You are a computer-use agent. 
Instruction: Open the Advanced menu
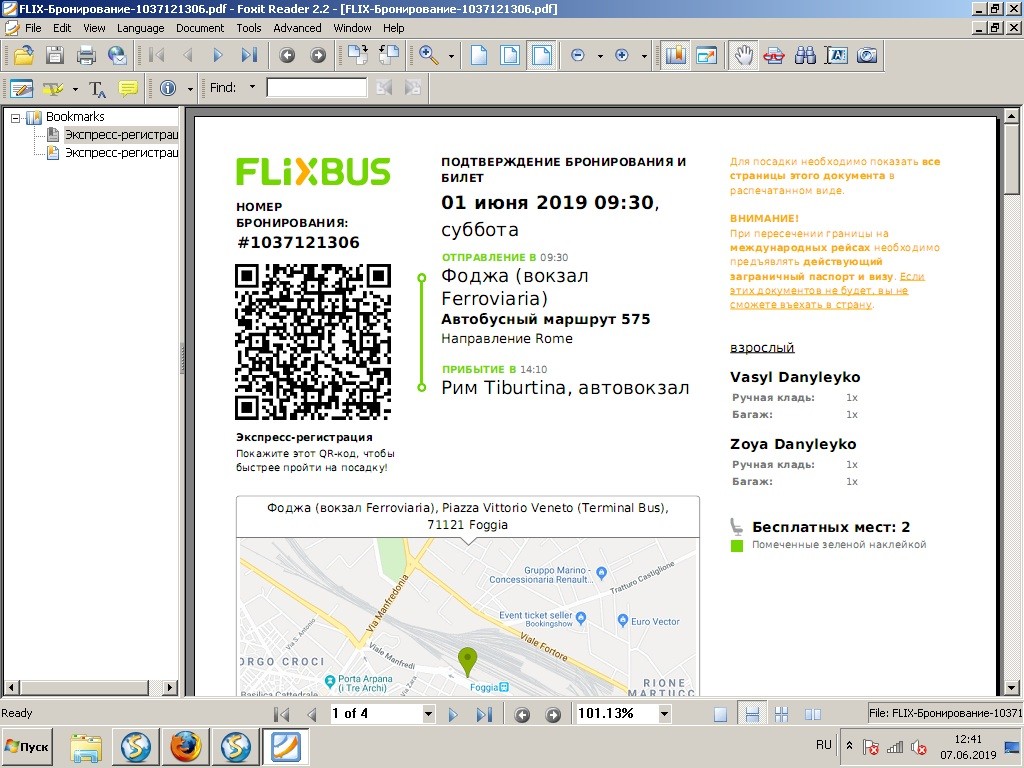(x=297, y=28)
